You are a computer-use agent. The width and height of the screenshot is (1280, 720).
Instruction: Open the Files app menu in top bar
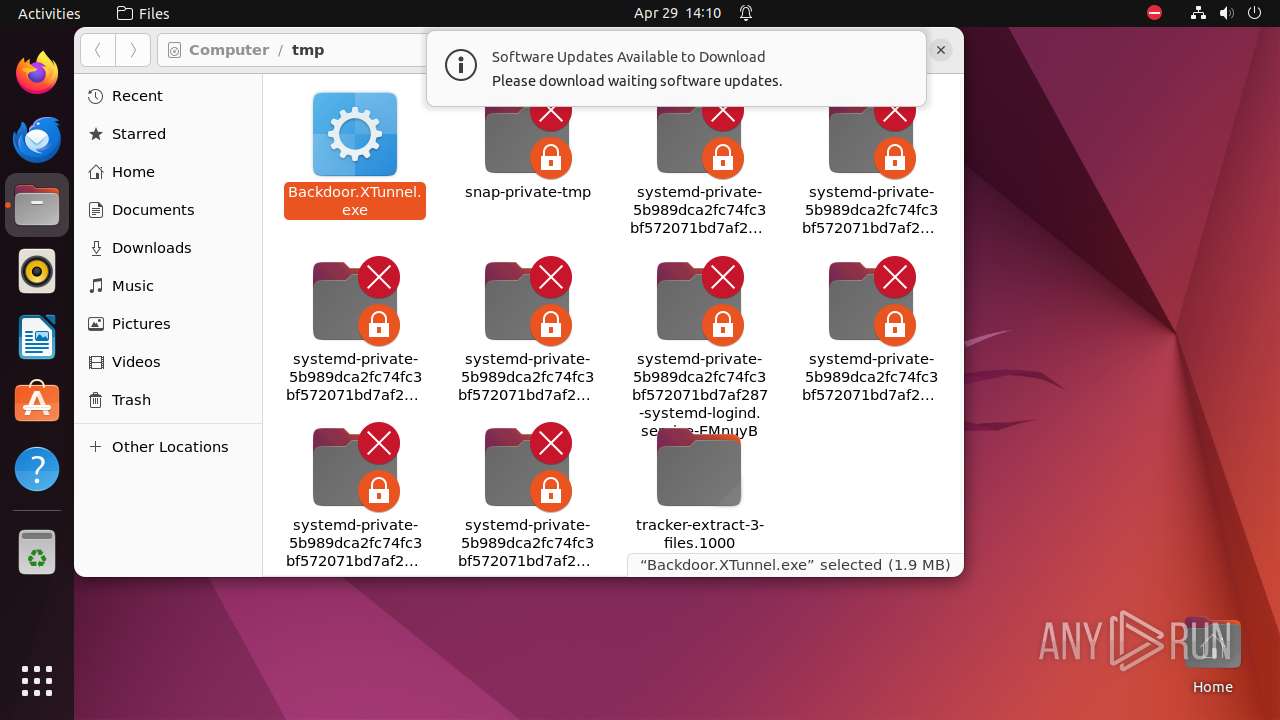(x=143, y=13)
